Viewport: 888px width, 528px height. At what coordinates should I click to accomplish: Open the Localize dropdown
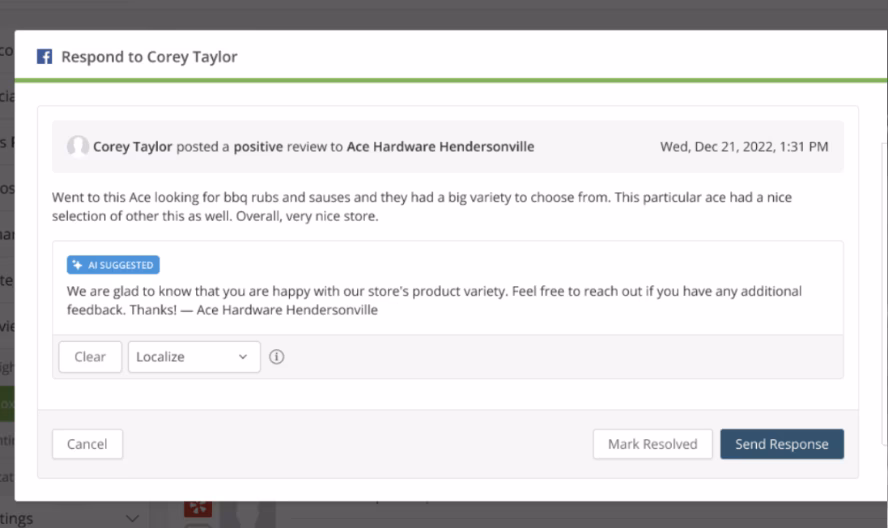click(193, 357)
